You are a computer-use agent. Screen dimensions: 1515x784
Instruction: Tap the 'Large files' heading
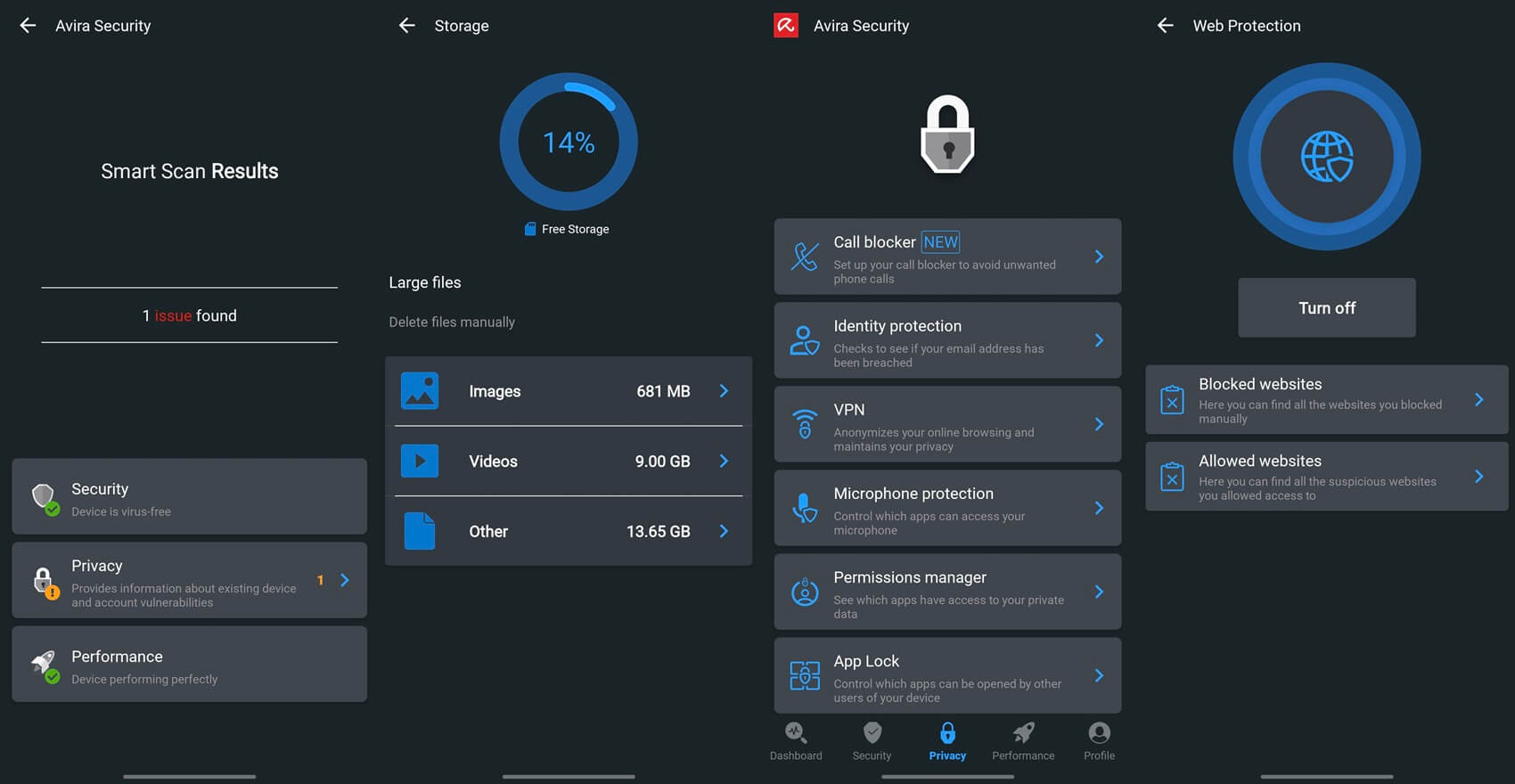(425, 282)
